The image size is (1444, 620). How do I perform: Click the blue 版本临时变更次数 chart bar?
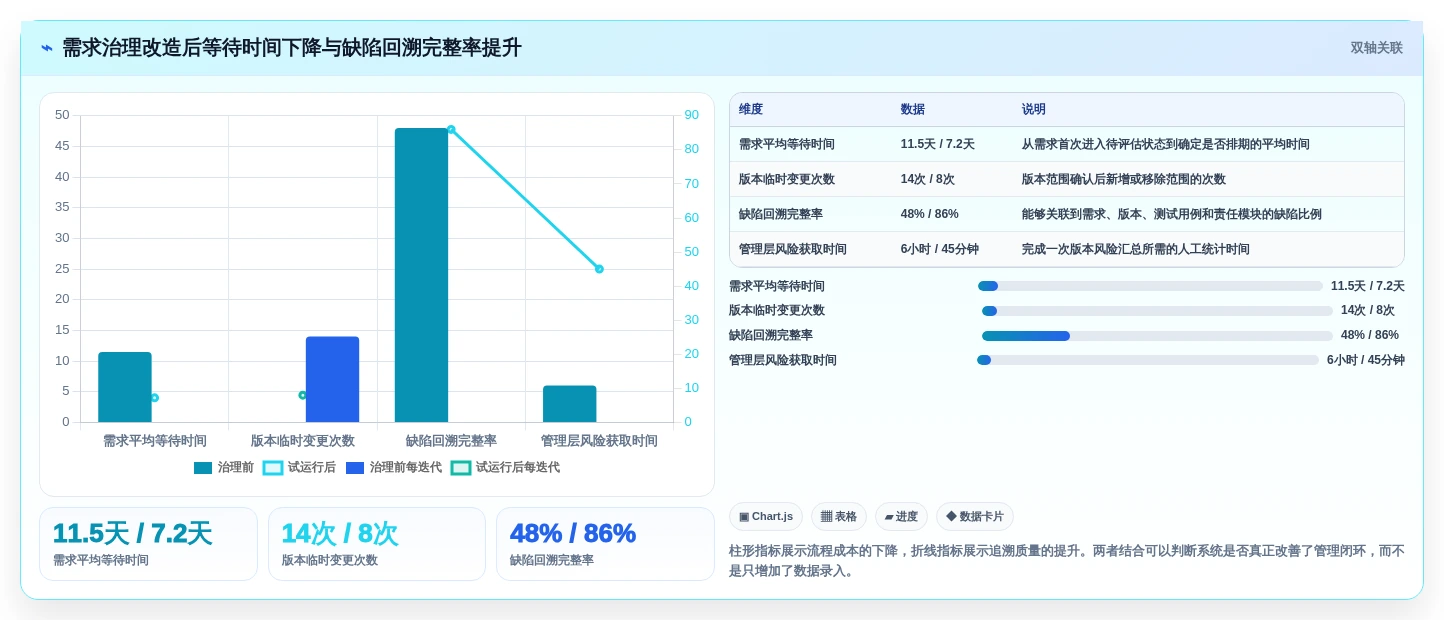pyautogui.click(x=332, y=379)
